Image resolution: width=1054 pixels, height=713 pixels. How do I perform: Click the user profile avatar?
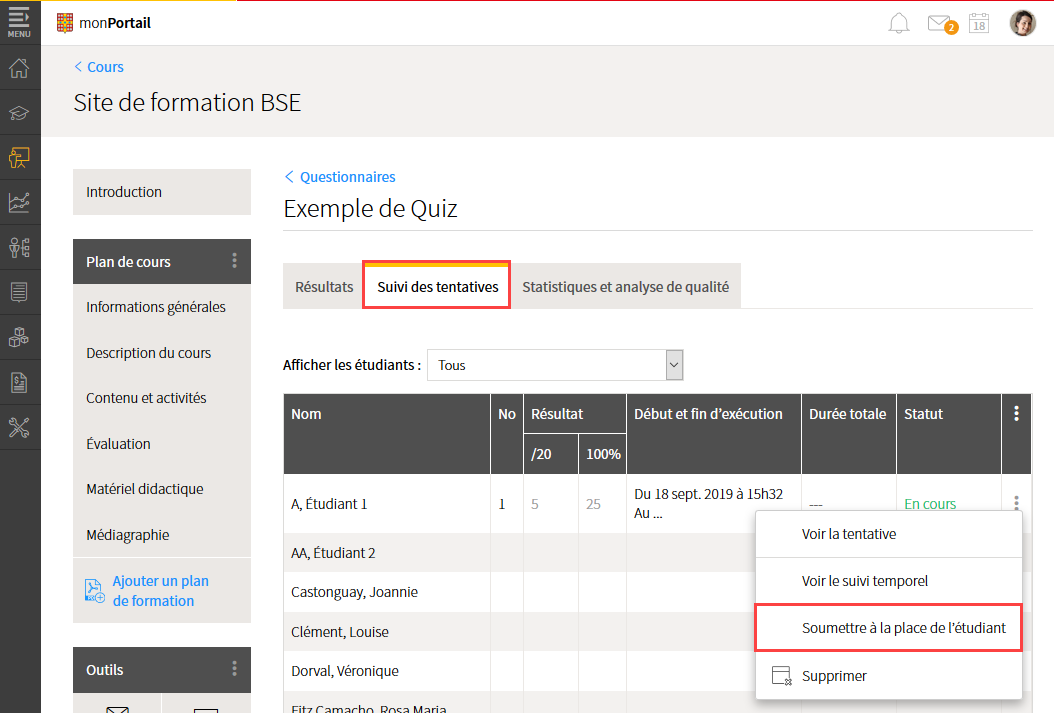point(1022,23)
